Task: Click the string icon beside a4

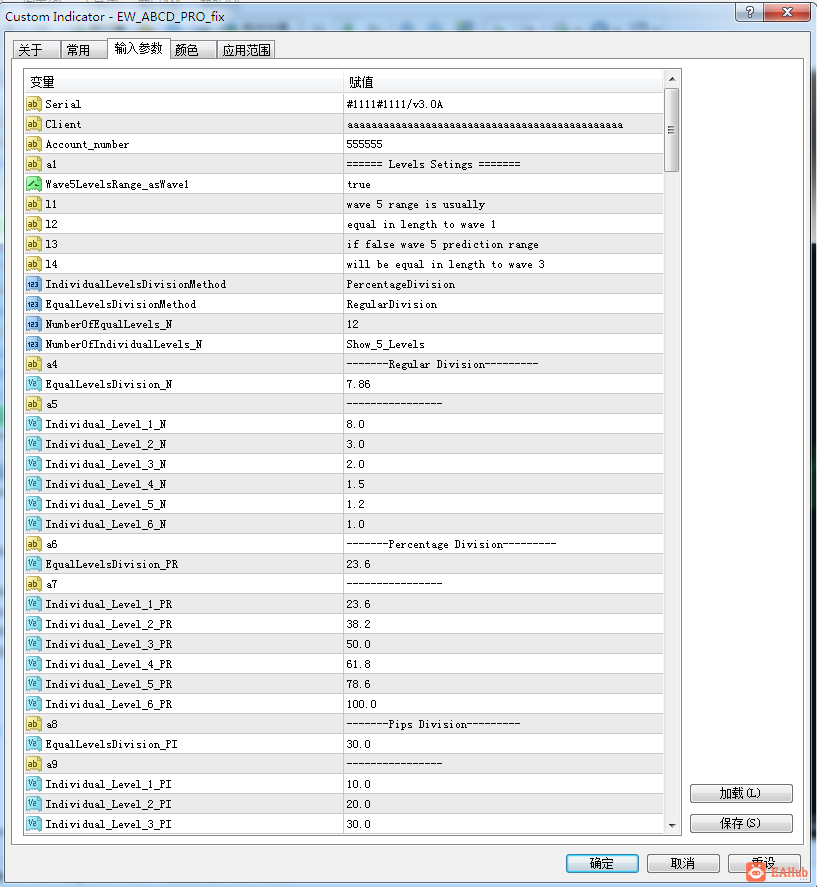Action: [x=33, y=364]
